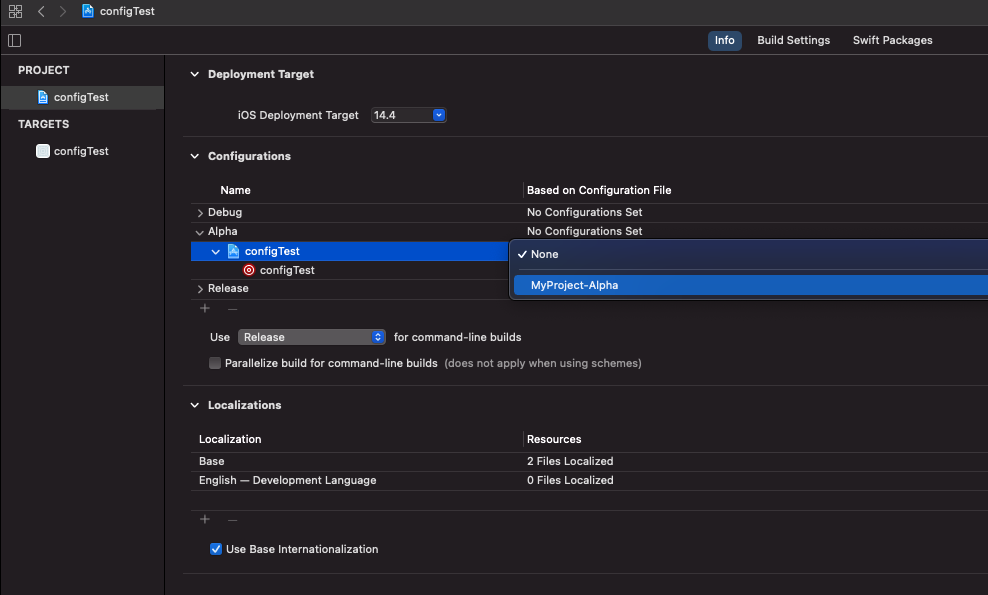This screenshot has height=595, width=988.
Task: Click 2 Files Localized cell
Action: pos(570,461)
